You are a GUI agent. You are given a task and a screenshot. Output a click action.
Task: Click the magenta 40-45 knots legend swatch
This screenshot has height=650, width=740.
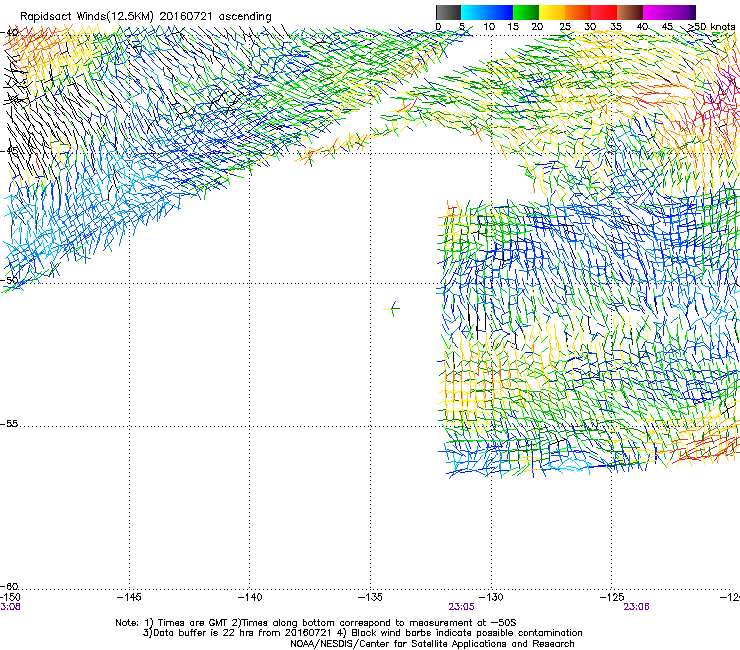click(x=656, y=12)
